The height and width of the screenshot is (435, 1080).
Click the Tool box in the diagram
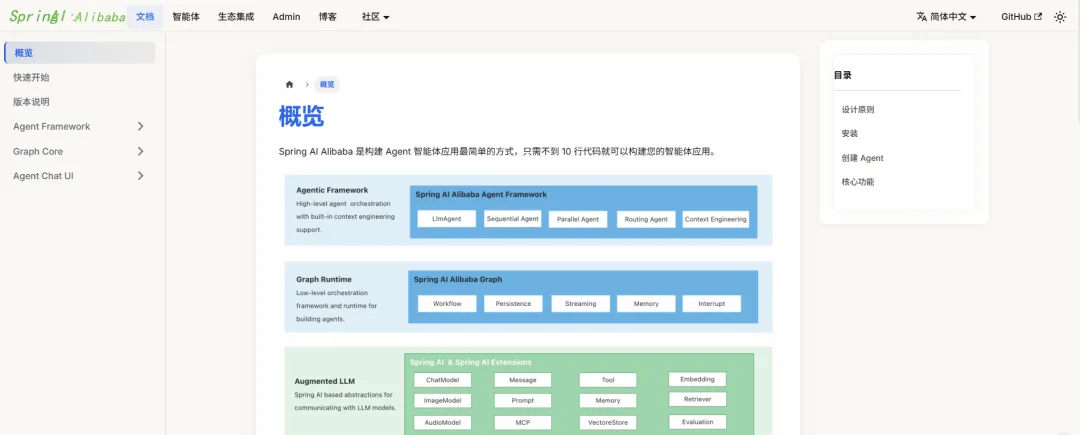tap(608, 380)
